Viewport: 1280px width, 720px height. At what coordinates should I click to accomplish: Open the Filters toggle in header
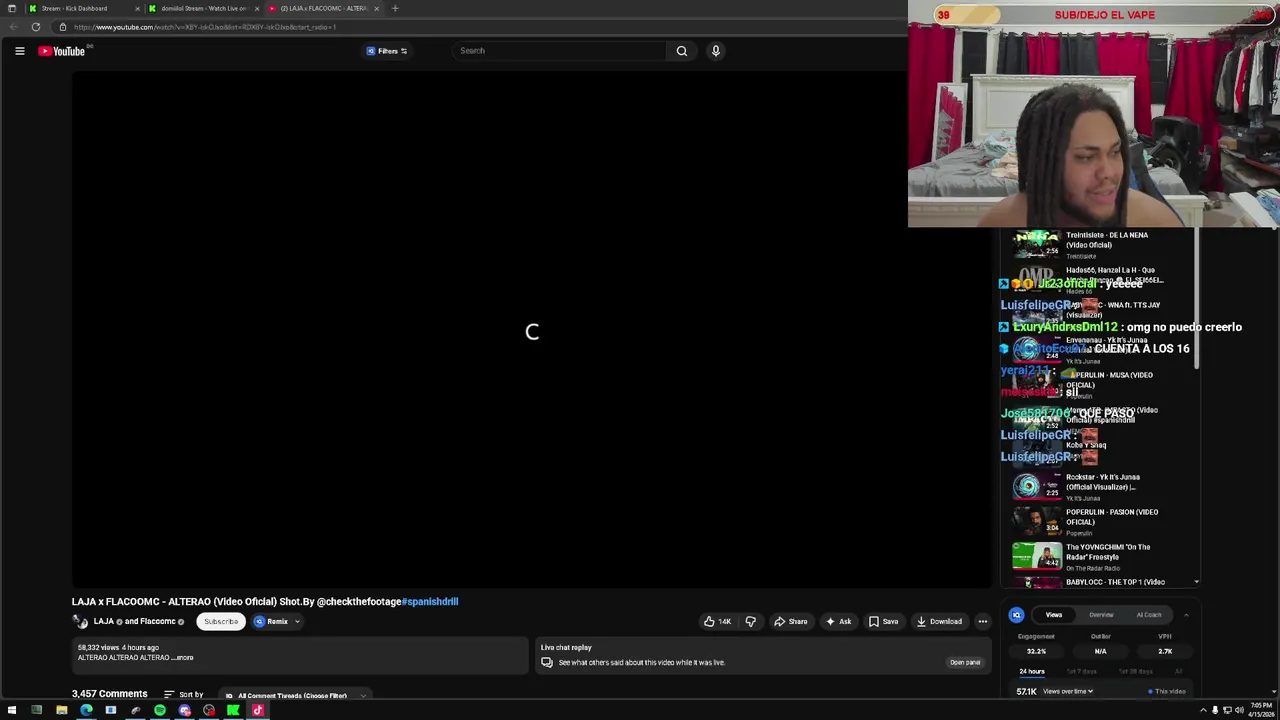pos(386,51)
